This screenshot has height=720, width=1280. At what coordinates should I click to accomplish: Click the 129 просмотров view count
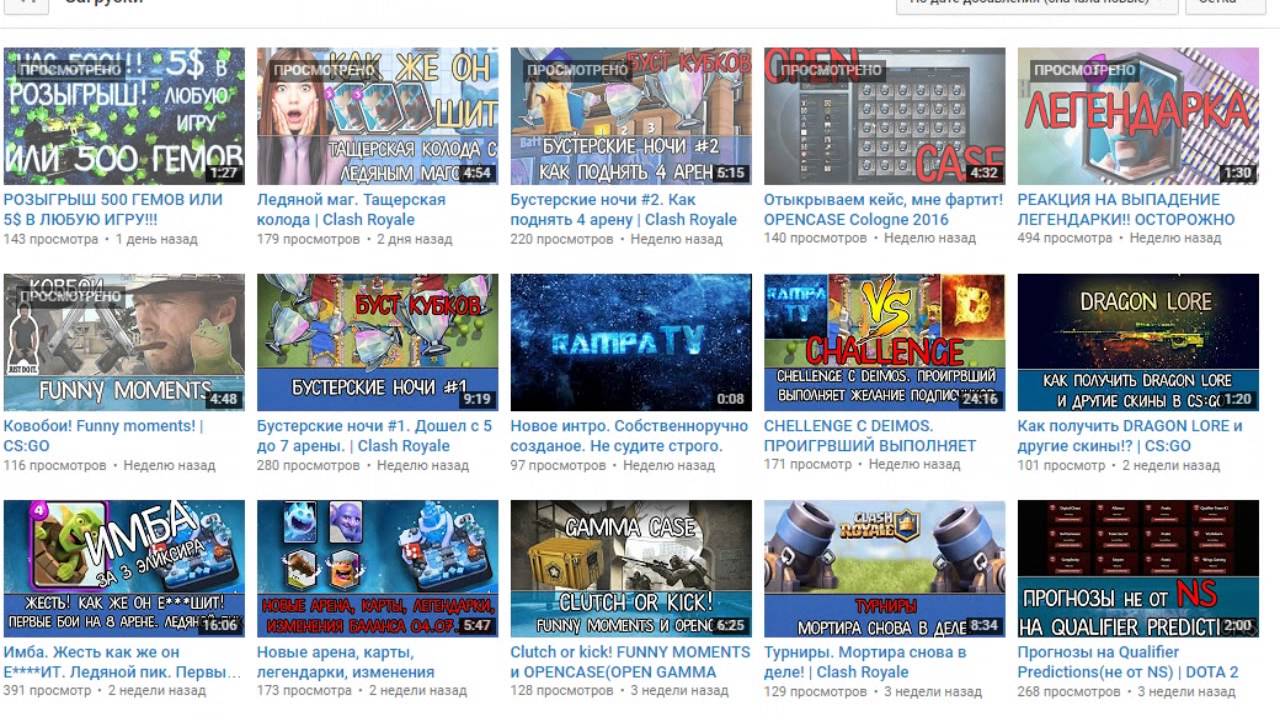pos(815,691)
